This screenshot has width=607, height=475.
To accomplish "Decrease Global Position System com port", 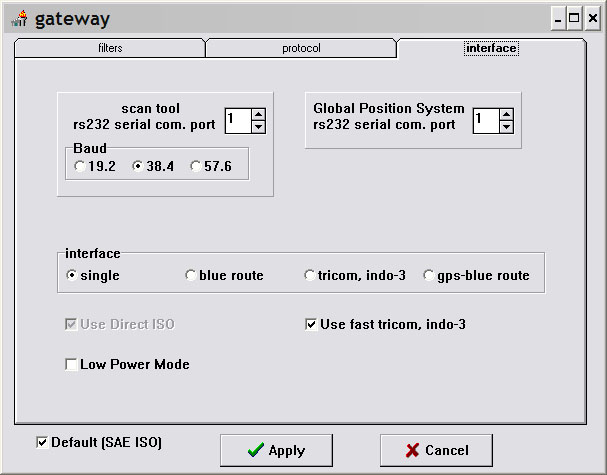I will click(506, 127).
